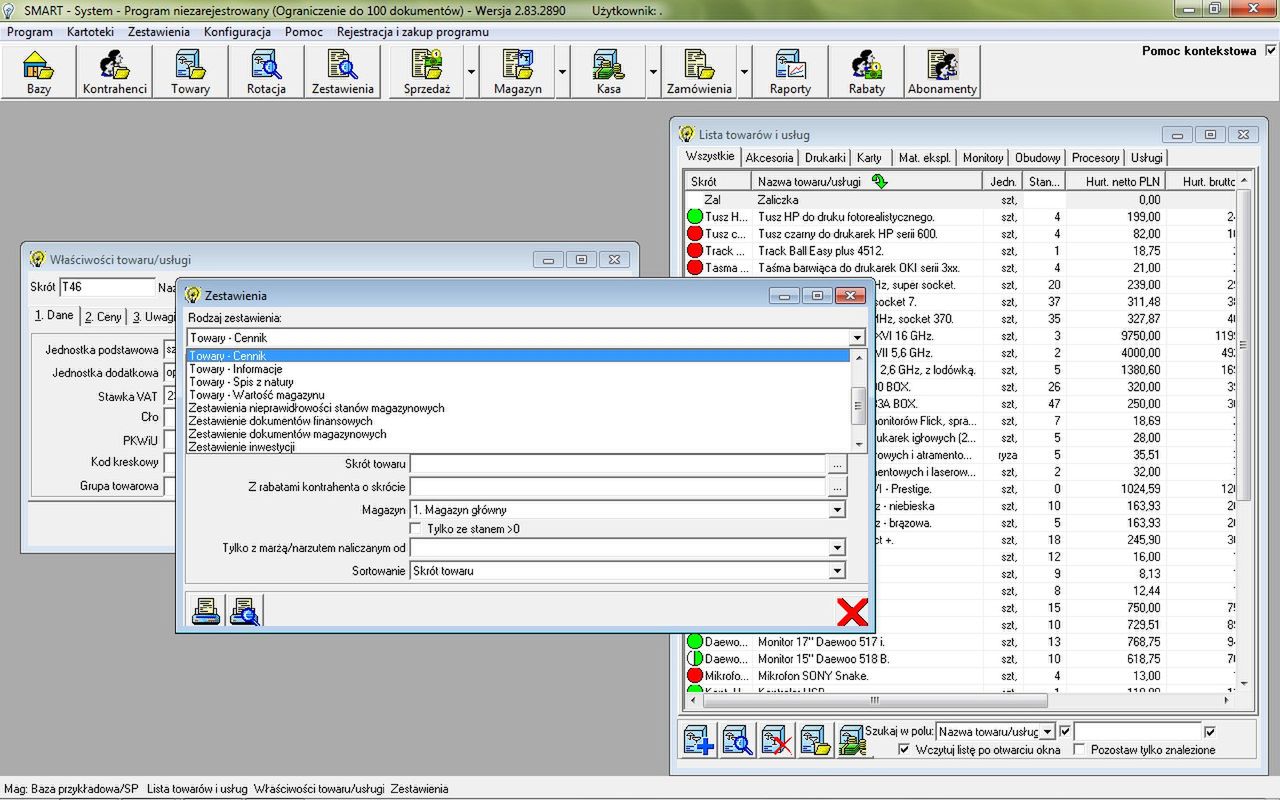The image size is (1280, 800).
Task: Open the Sortowanie dropdown
Action: tap(837, 571)
